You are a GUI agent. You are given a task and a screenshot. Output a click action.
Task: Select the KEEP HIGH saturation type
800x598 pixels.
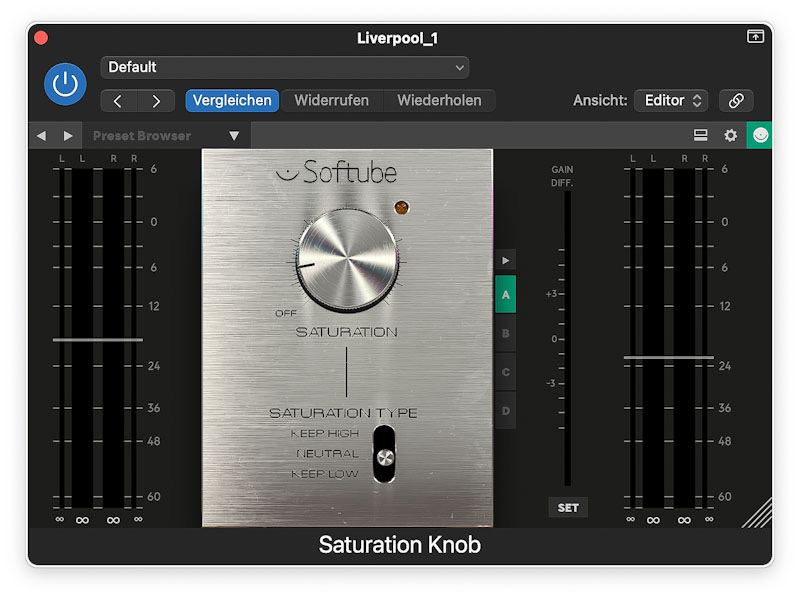[x=325, y=434]
